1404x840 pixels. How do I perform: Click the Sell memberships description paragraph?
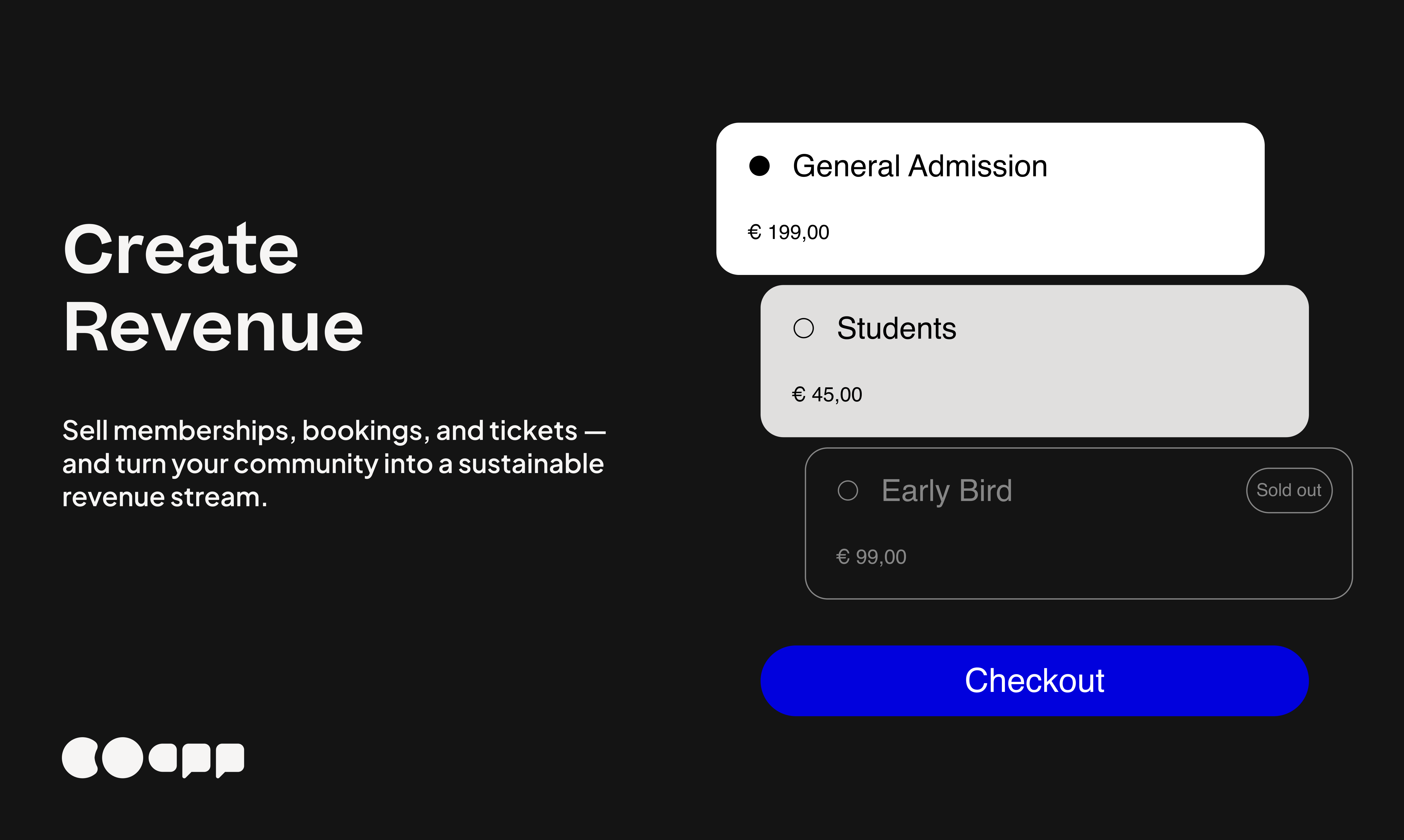click(x=334, y=464)
